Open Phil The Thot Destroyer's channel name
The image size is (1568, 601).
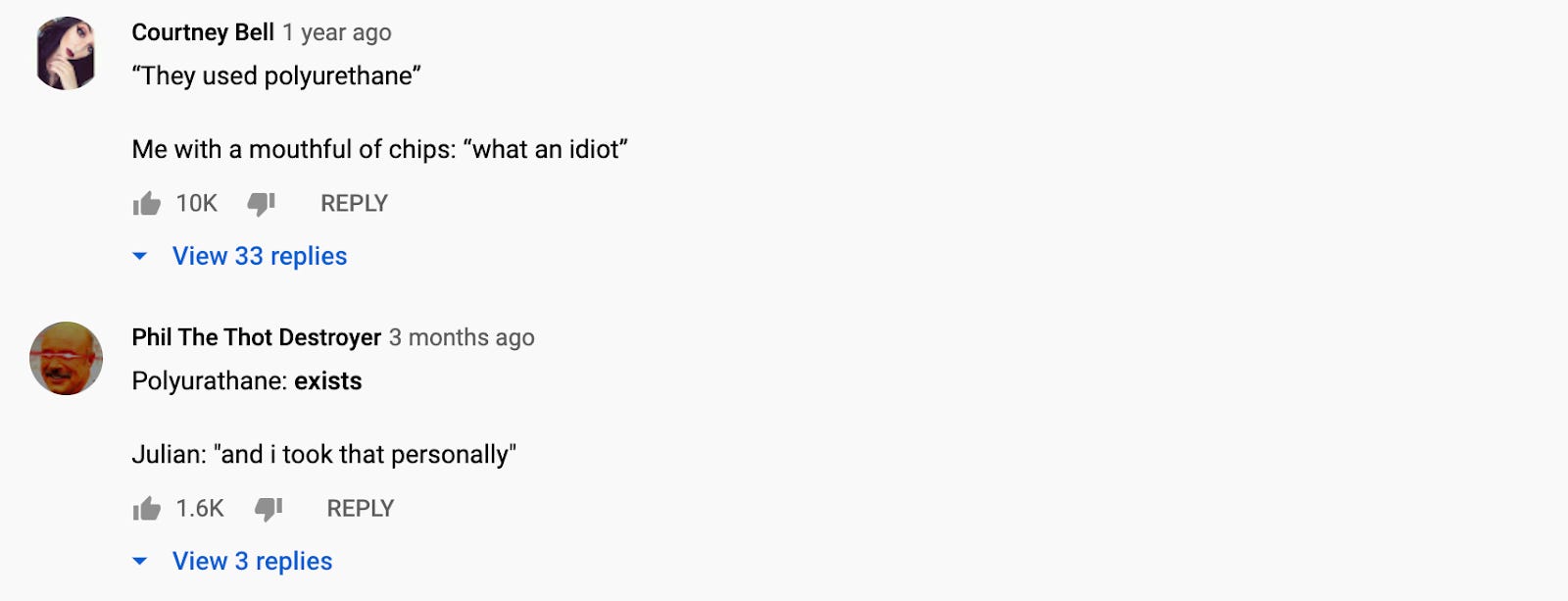pyautogui.click(x=255, y=337)
